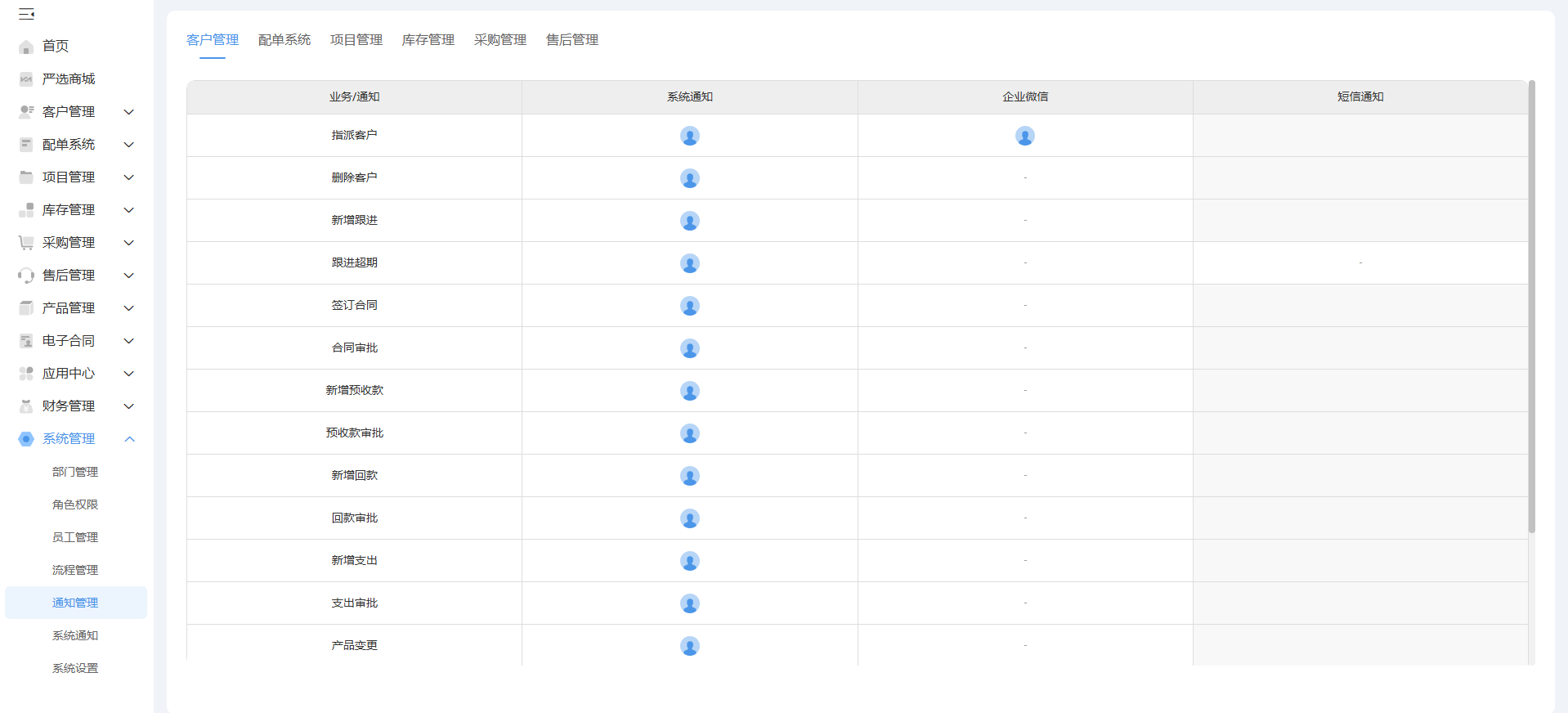Click 支出审批 system notification user icon
The image size is (1568, 713).
690,603
